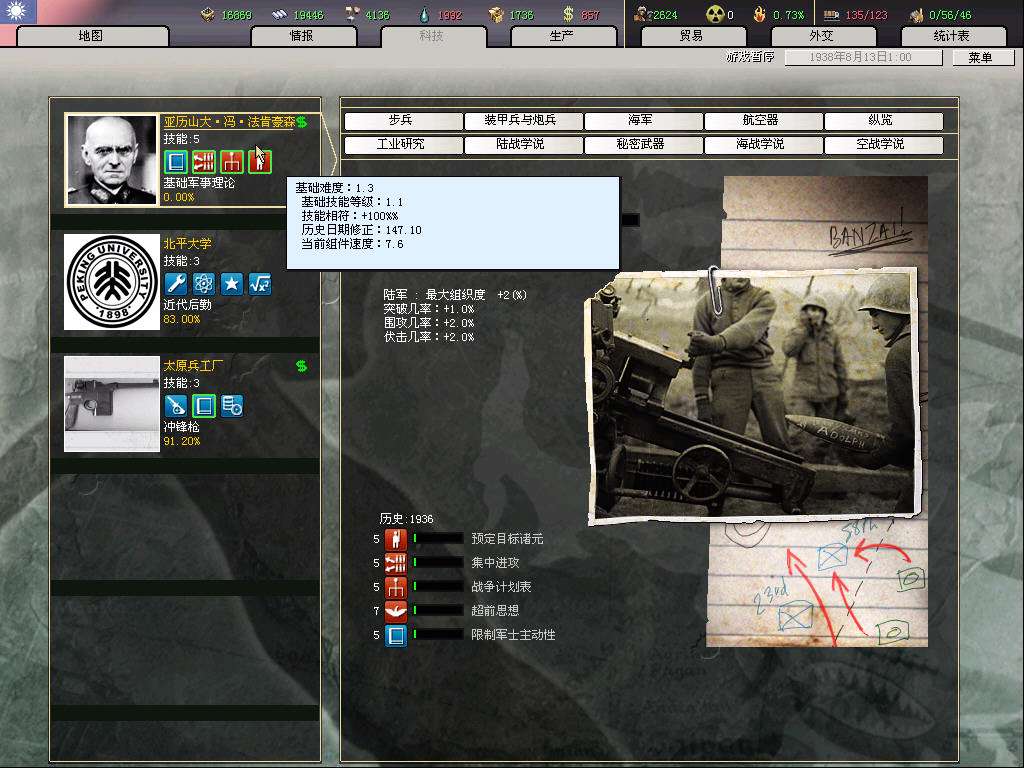Screen dimensions: 1024x768
Task: Click the progress bar of 预定目标诸元
Action: tap(438, 539)
